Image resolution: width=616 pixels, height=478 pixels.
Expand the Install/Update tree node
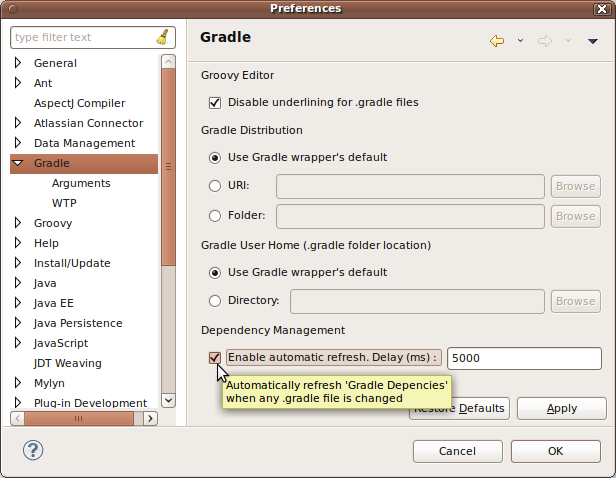coord(18,263)
